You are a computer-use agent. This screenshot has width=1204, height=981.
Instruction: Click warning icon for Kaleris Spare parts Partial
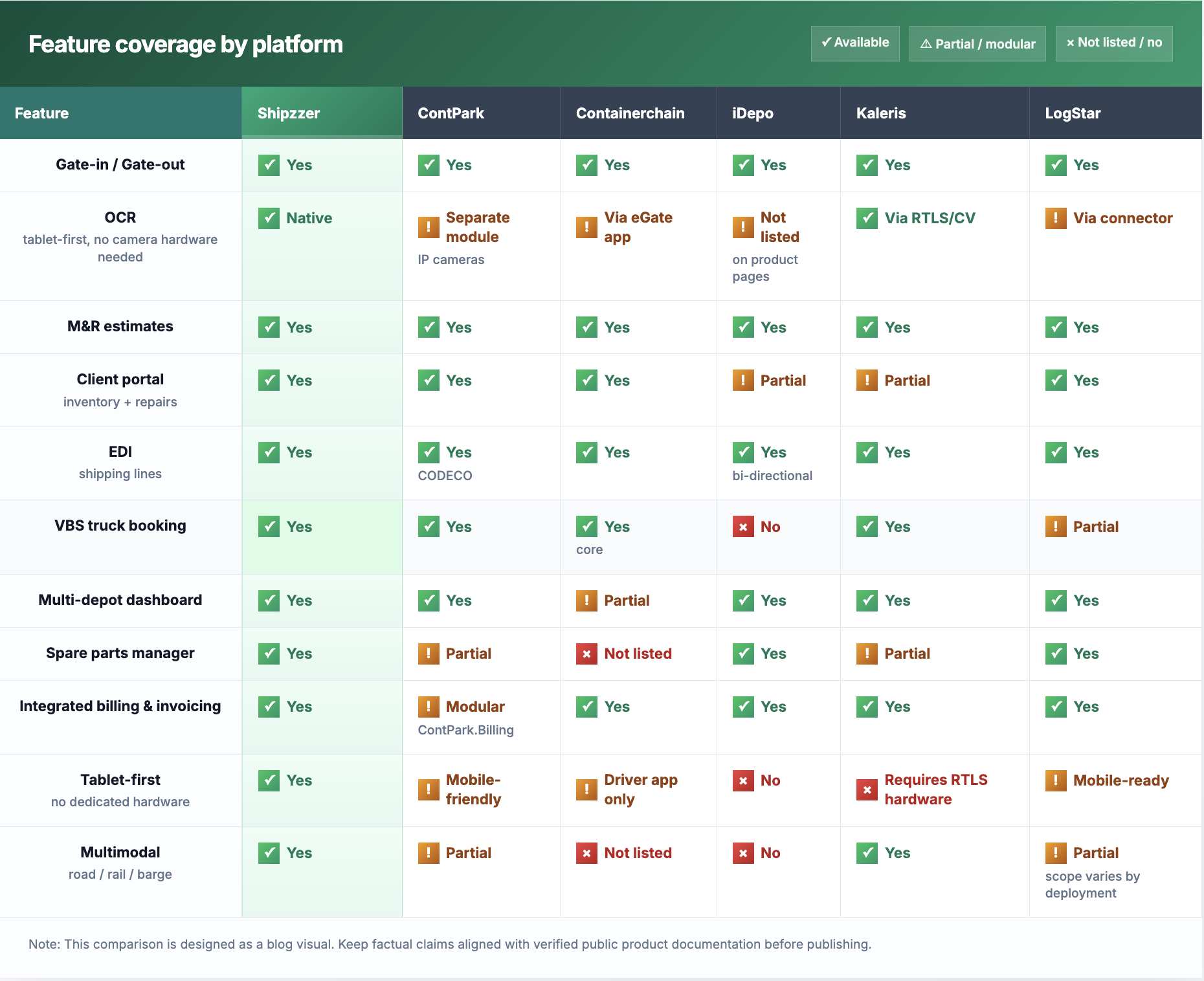[x=867, y=654]
